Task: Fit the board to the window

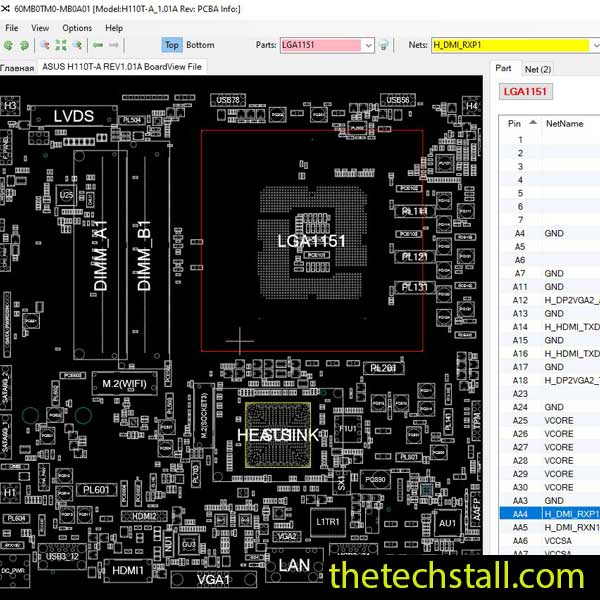Action: 61,46
